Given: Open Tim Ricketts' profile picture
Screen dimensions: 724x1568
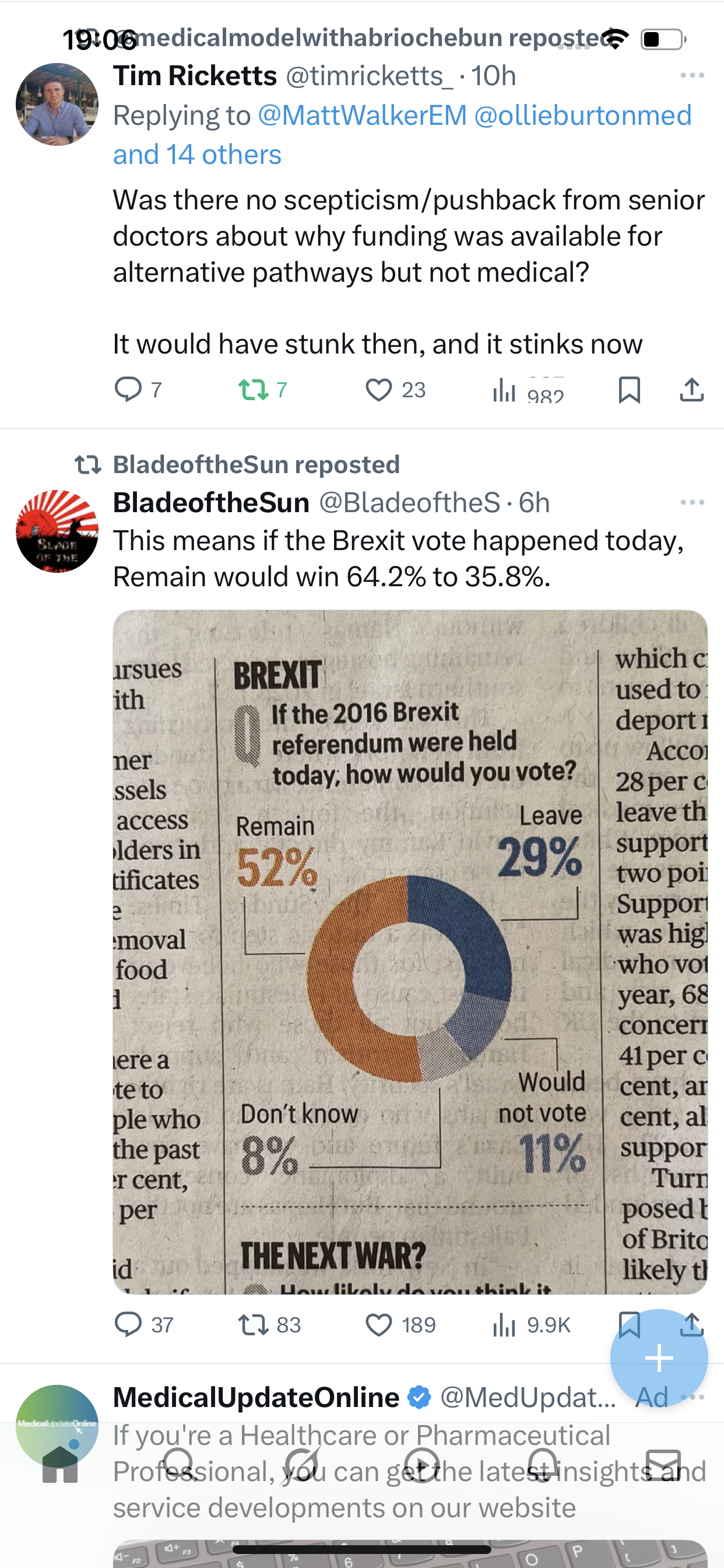Looking at the screenshot, I should 57,104.
